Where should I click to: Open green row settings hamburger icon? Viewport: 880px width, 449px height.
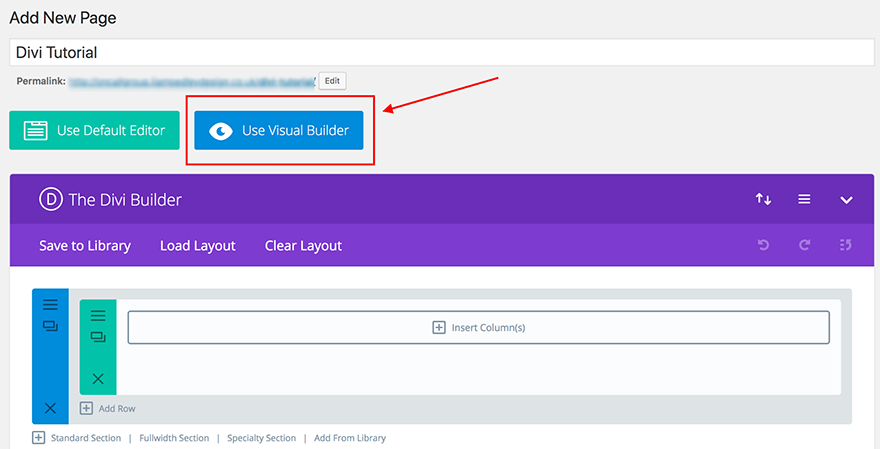98,315
